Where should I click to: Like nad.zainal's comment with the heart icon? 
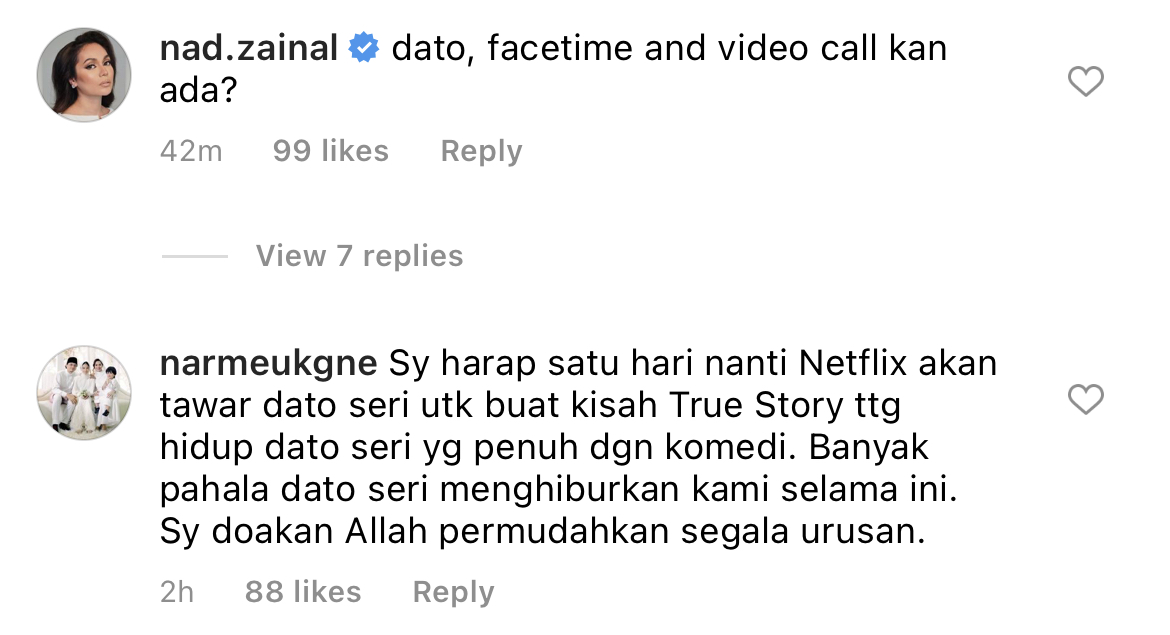coord(1085,81)
